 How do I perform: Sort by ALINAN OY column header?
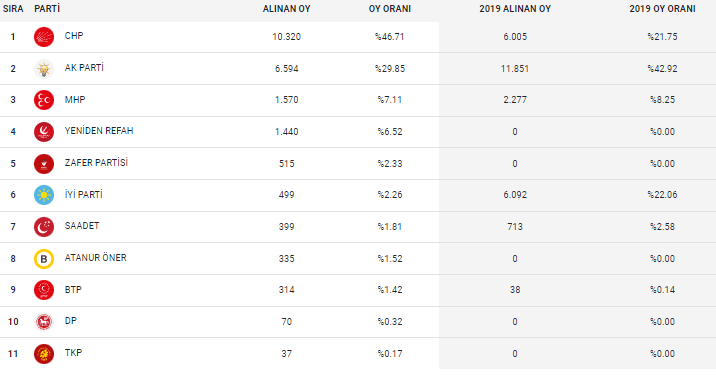click(286, 9)
